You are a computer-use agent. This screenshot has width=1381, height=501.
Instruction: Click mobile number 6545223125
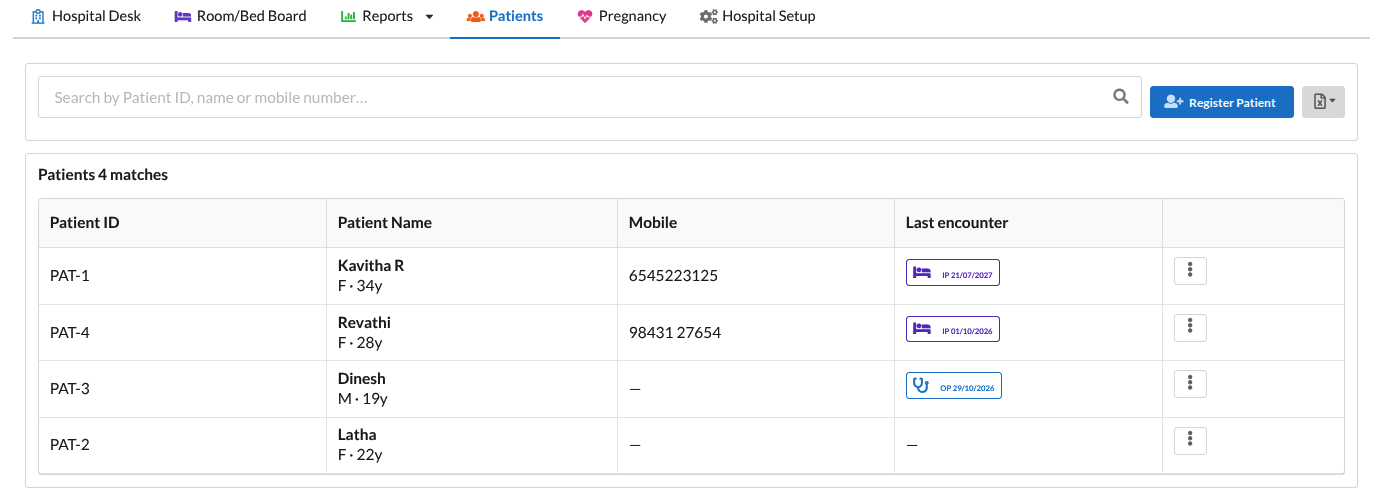673,276
